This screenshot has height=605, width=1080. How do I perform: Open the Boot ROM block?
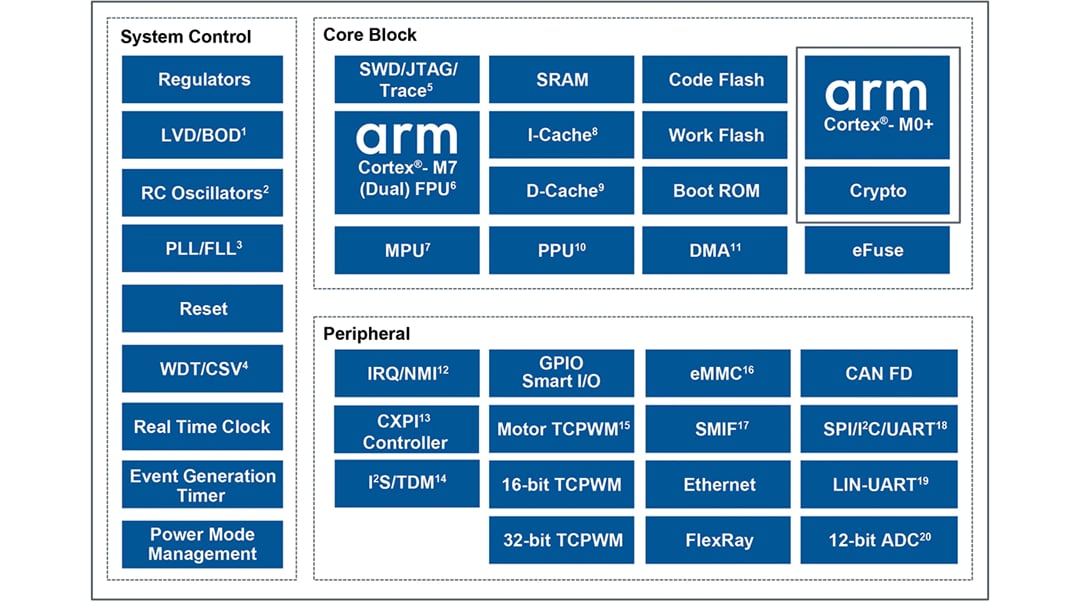[715, 190]
